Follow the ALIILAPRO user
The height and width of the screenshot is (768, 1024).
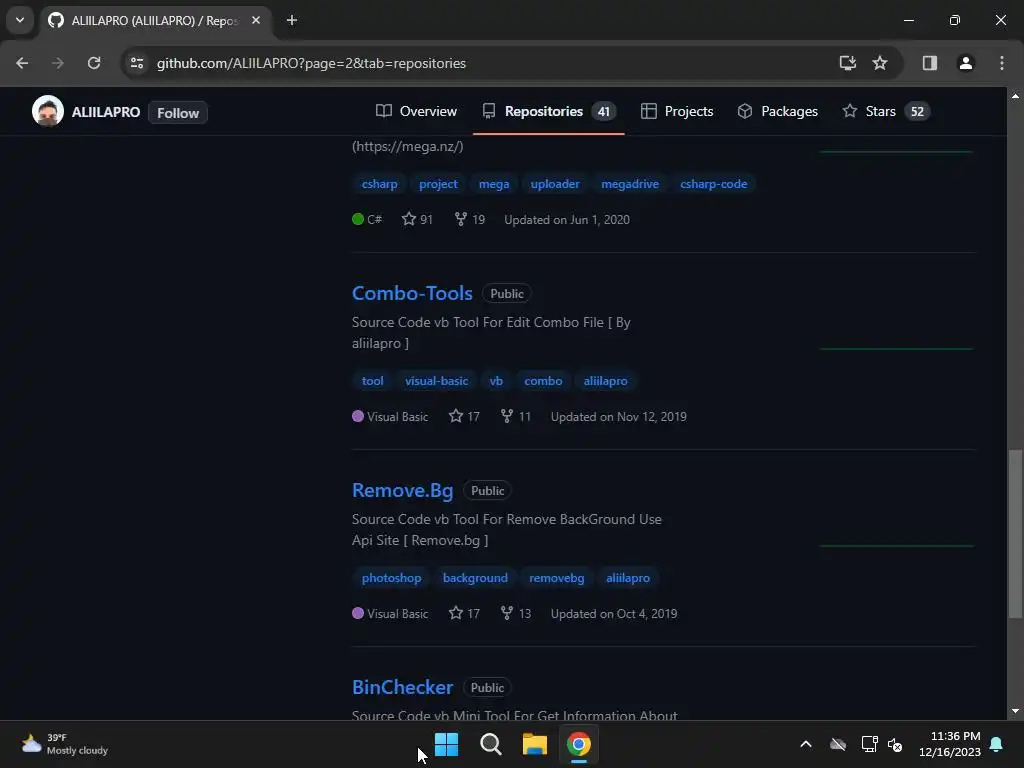point(178,112)
